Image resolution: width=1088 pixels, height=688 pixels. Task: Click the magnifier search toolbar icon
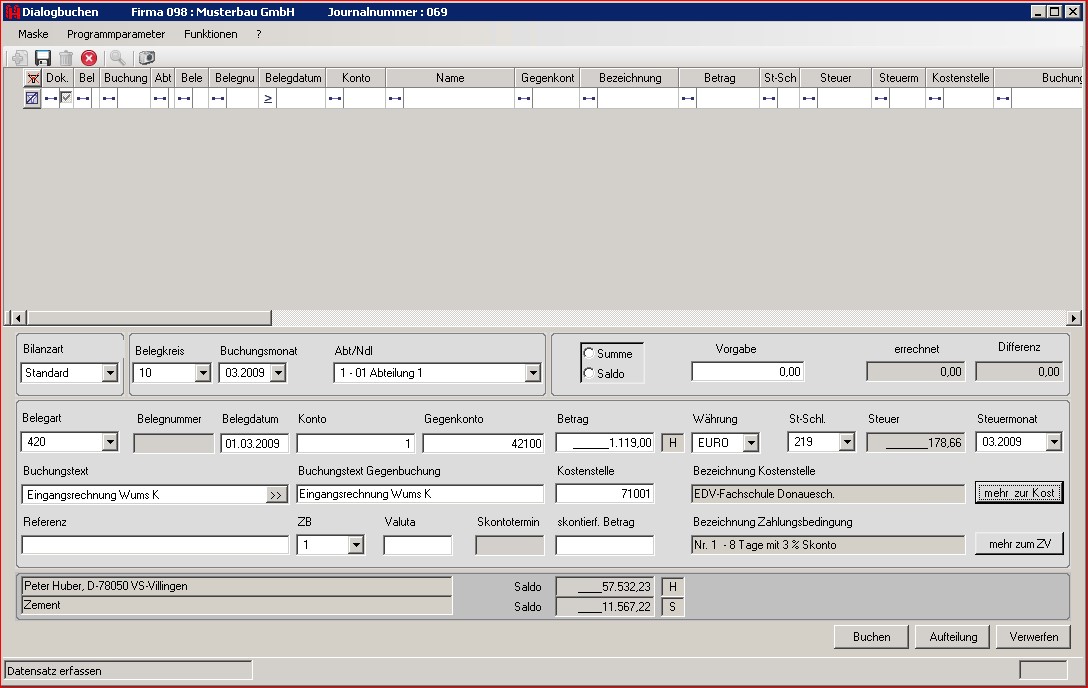coord(118,59)
